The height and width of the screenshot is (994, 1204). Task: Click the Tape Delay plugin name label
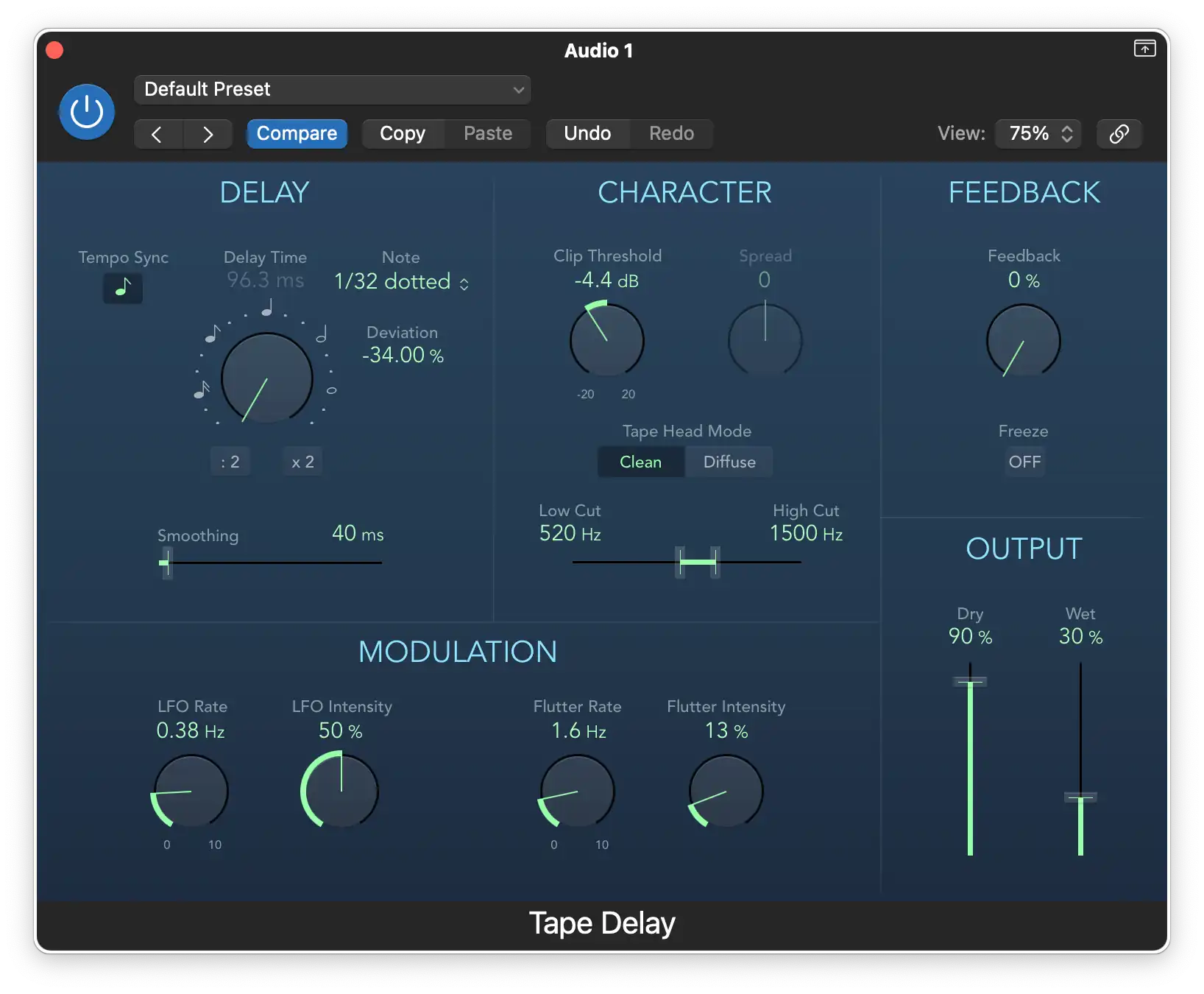click(x=602, y=923)
